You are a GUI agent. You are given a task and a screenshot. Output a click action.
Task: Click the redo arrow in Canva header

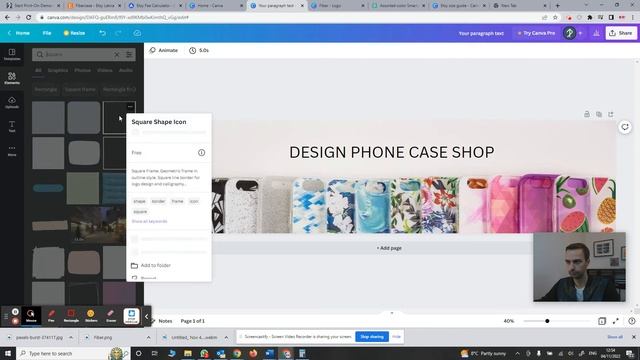tap(118, 33)
